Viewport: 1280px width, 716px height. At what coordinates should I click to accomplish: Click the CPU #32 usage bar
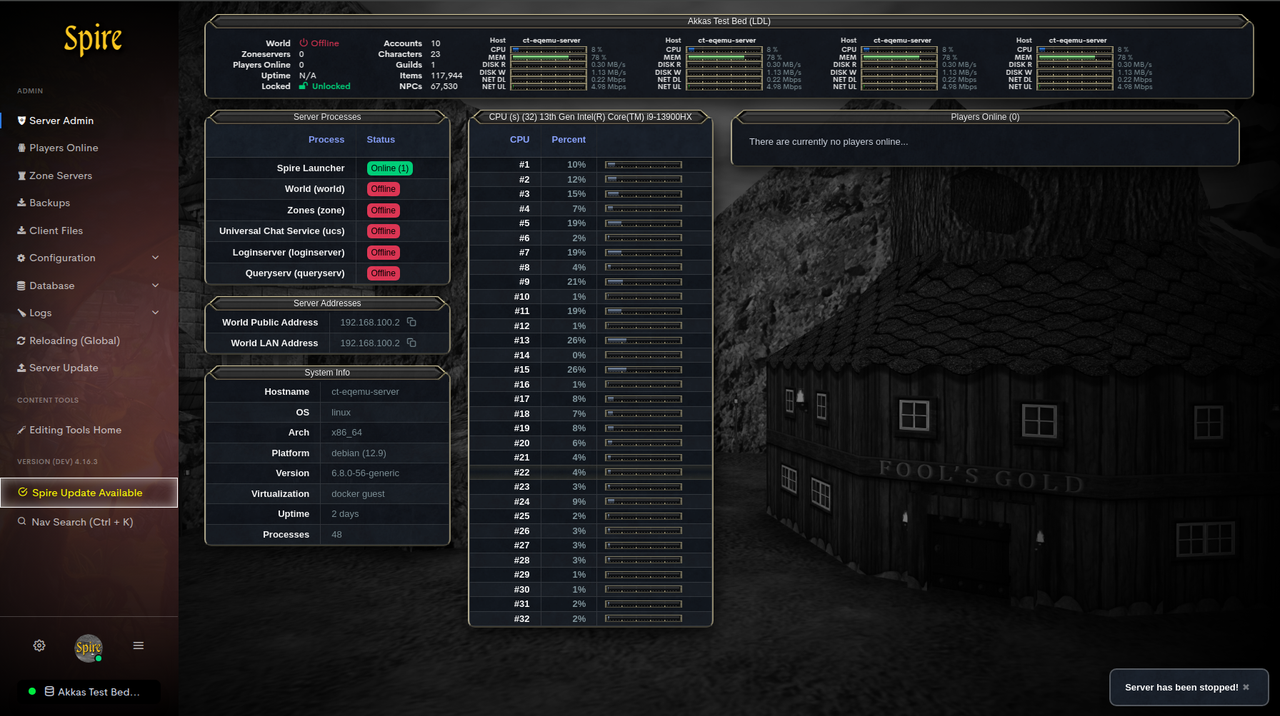tap(643, 619)
